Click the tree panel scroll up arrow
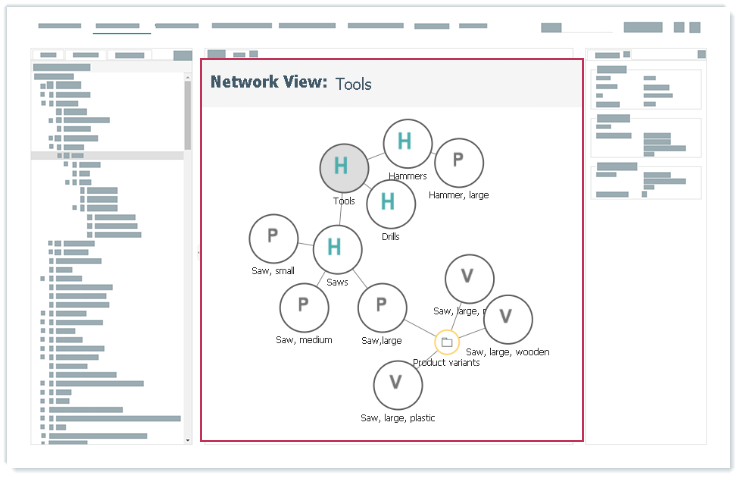Image resolution: width=740 pixels, height=478 pixels. coord(187,75)
